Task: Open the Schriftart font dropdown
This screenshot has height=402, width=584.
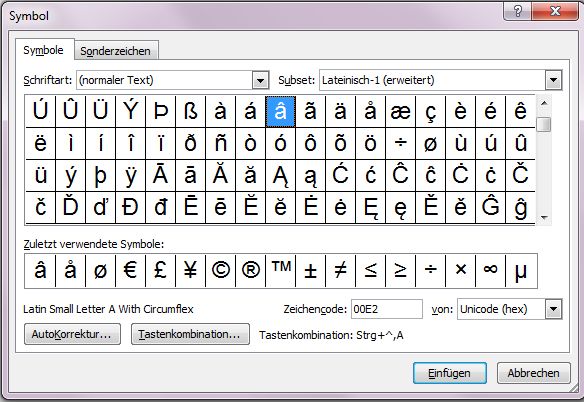Action: [x=260, y=80]
